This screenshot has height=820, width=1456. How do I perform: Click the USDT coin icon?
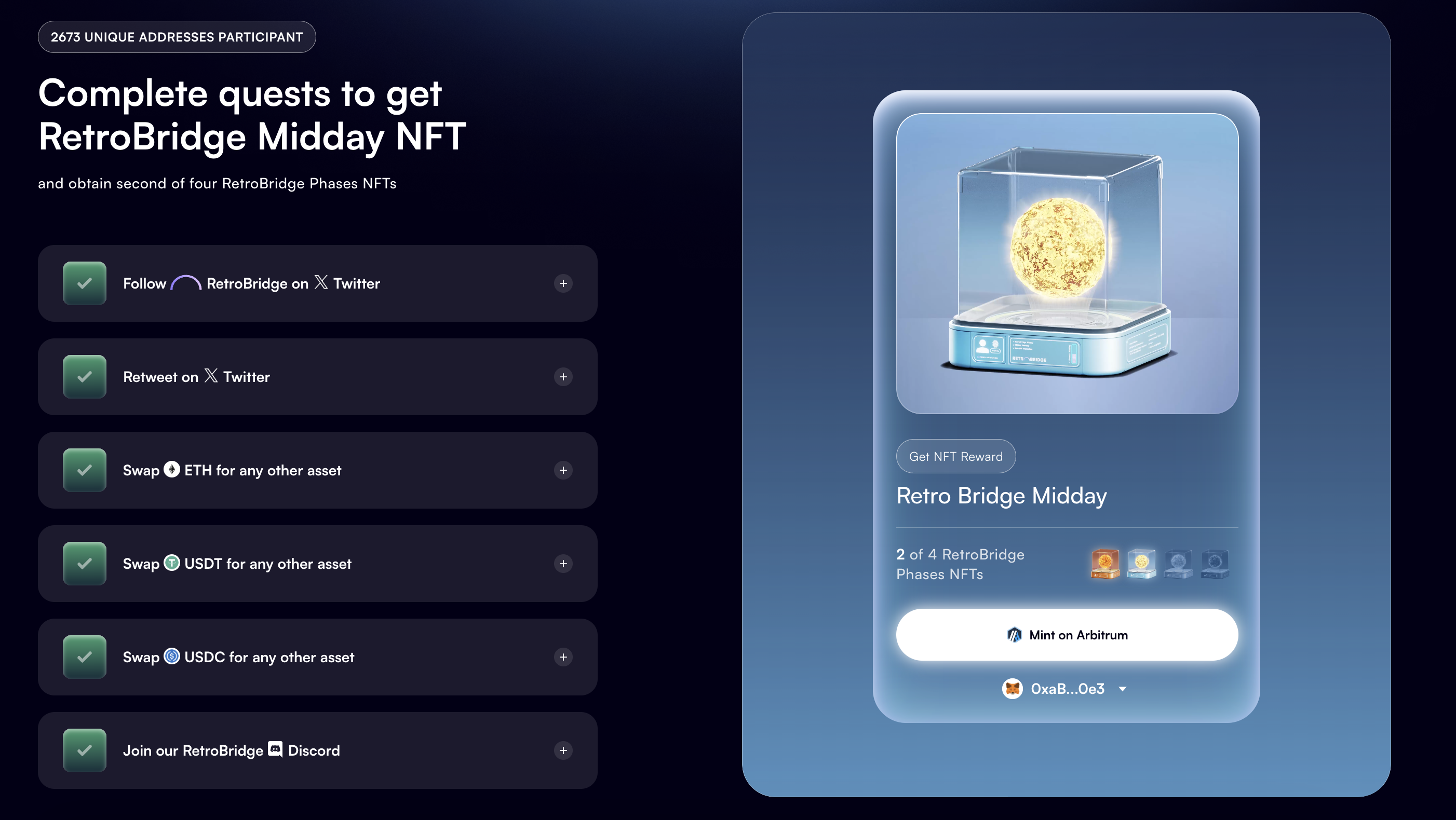(x=172, y=563)
